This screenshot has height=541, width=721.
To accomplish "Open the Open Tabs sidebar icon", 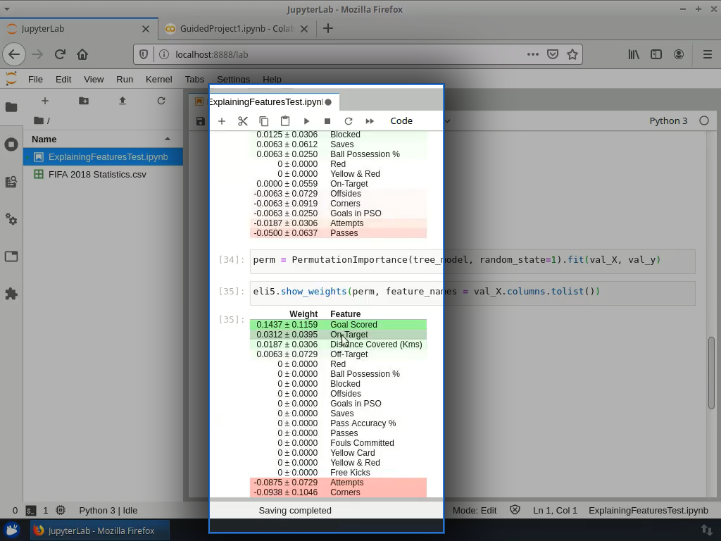I will point(11,256).
